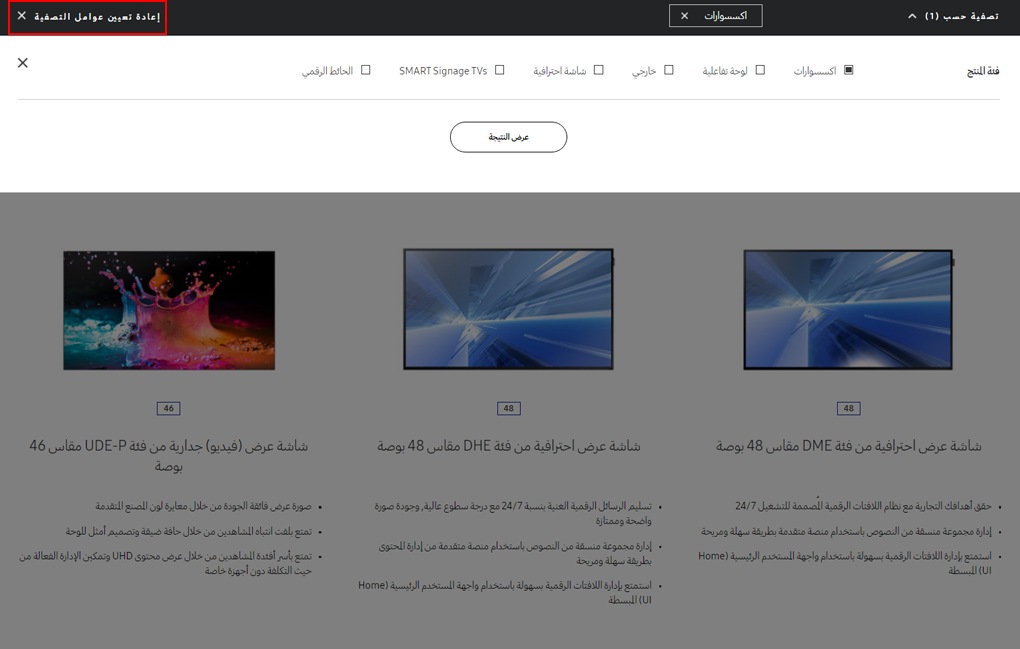Open the DHE 48 inch display image
This screenshot has height=649, width=1020.
(509, 309)
